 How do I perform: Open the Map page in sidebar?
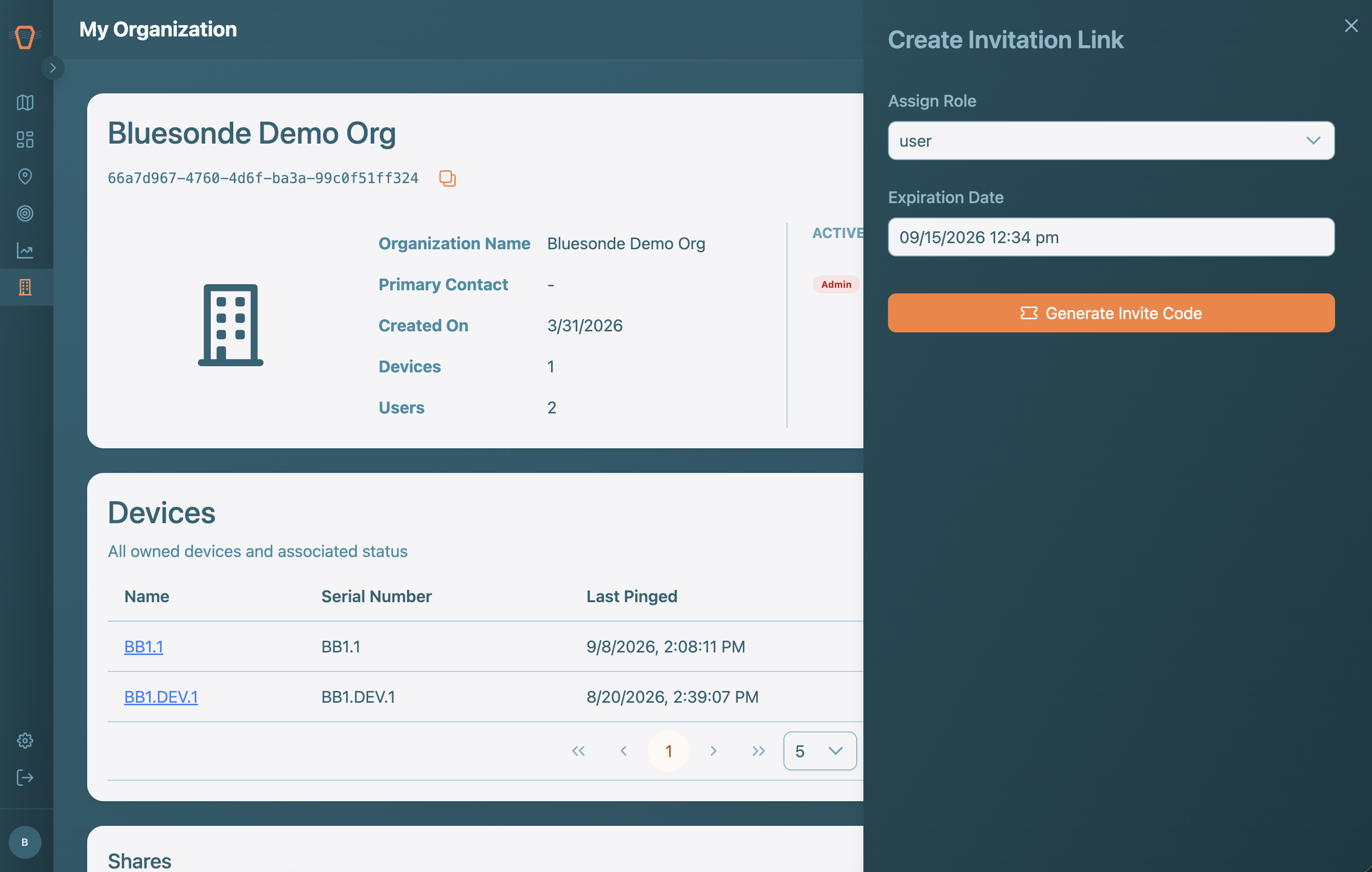coord(25,103)
